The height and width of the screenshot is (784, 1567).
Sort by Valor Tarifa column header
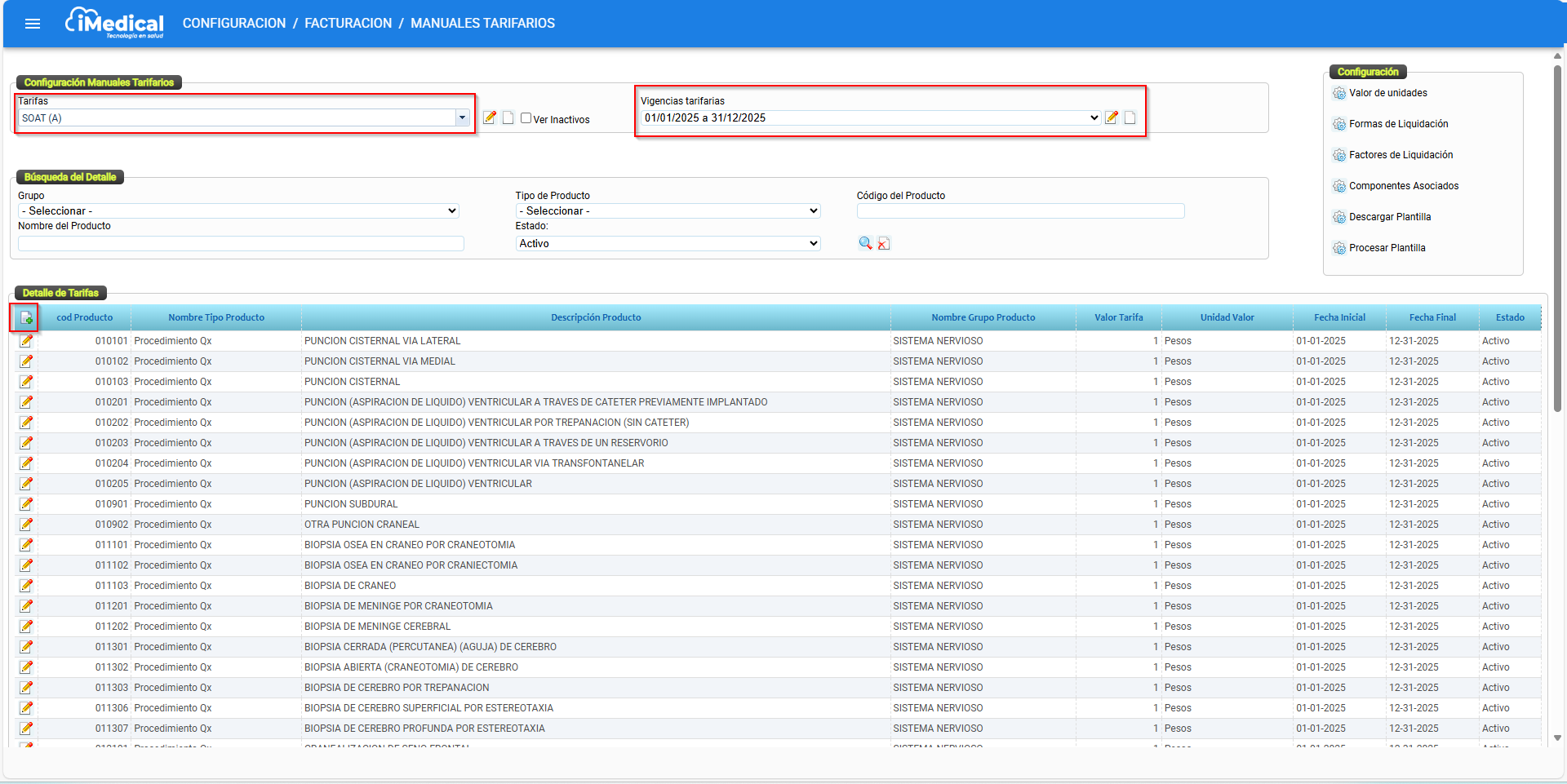pos(1118,318)
